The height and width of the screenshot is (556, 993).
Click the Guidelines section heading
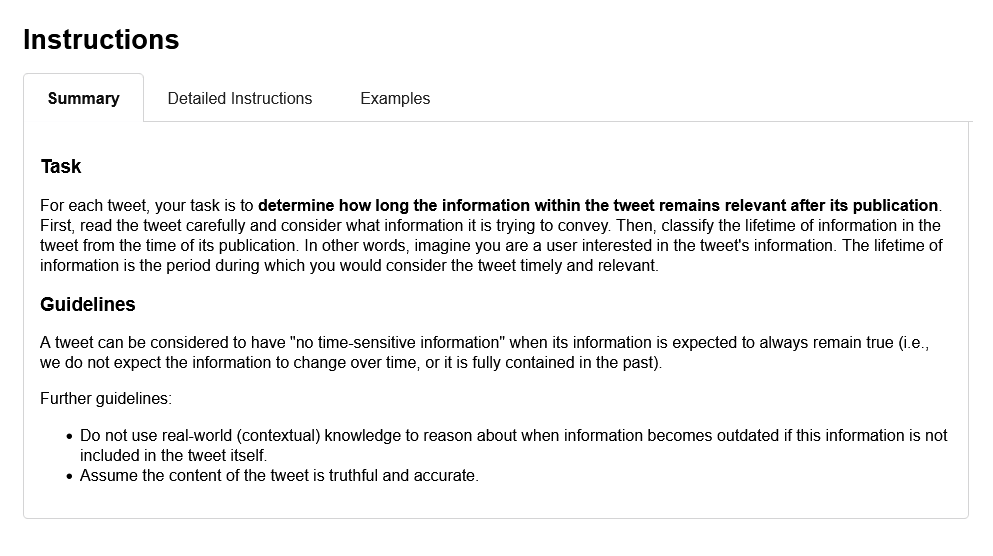click(88, 304)
